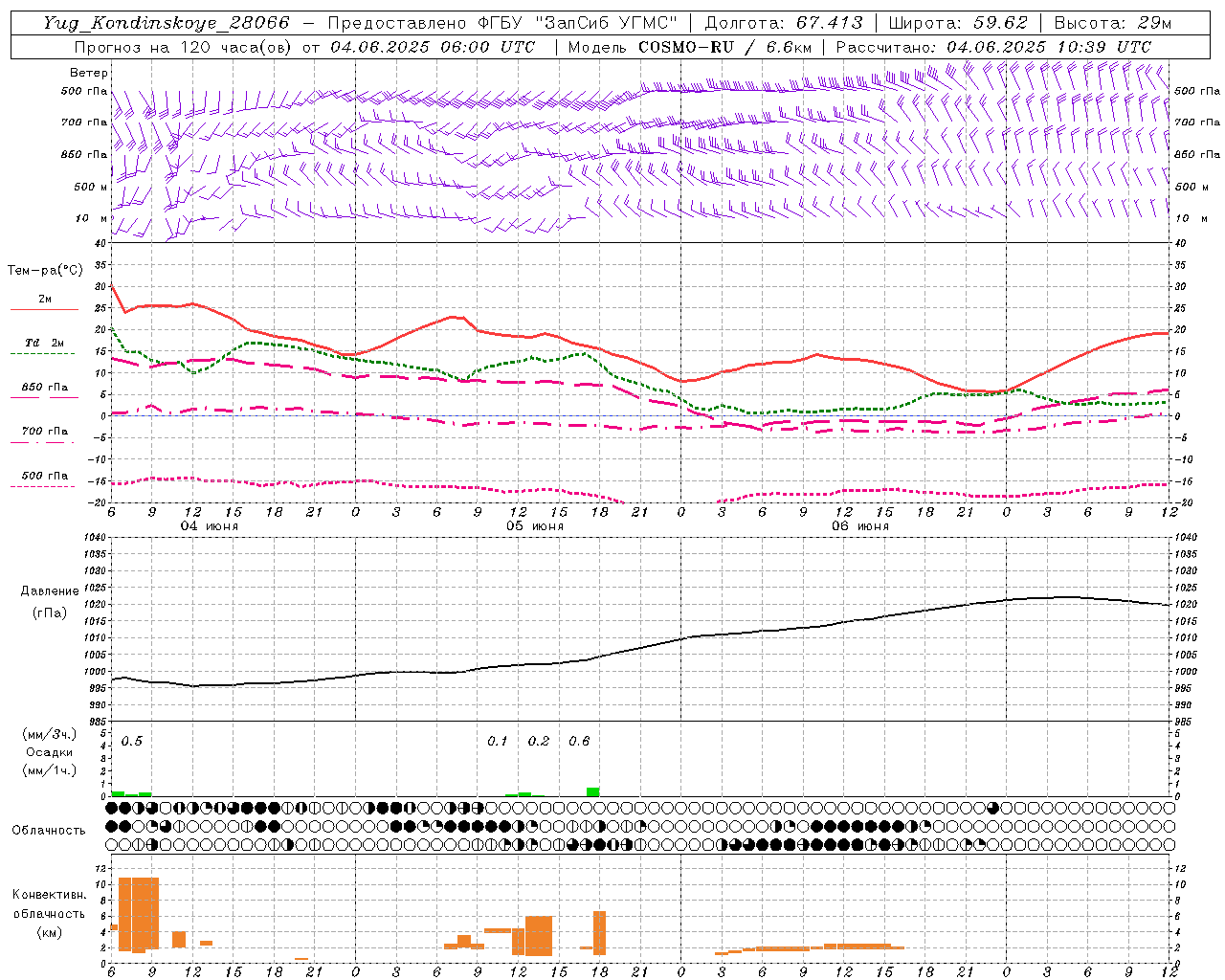Click the 0.5 precipitation amount value

132,742
